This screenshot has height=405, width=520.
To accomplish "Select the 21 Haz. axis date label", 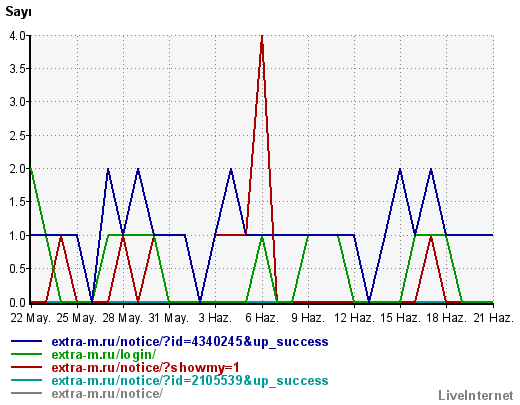I will pos(493,318).
